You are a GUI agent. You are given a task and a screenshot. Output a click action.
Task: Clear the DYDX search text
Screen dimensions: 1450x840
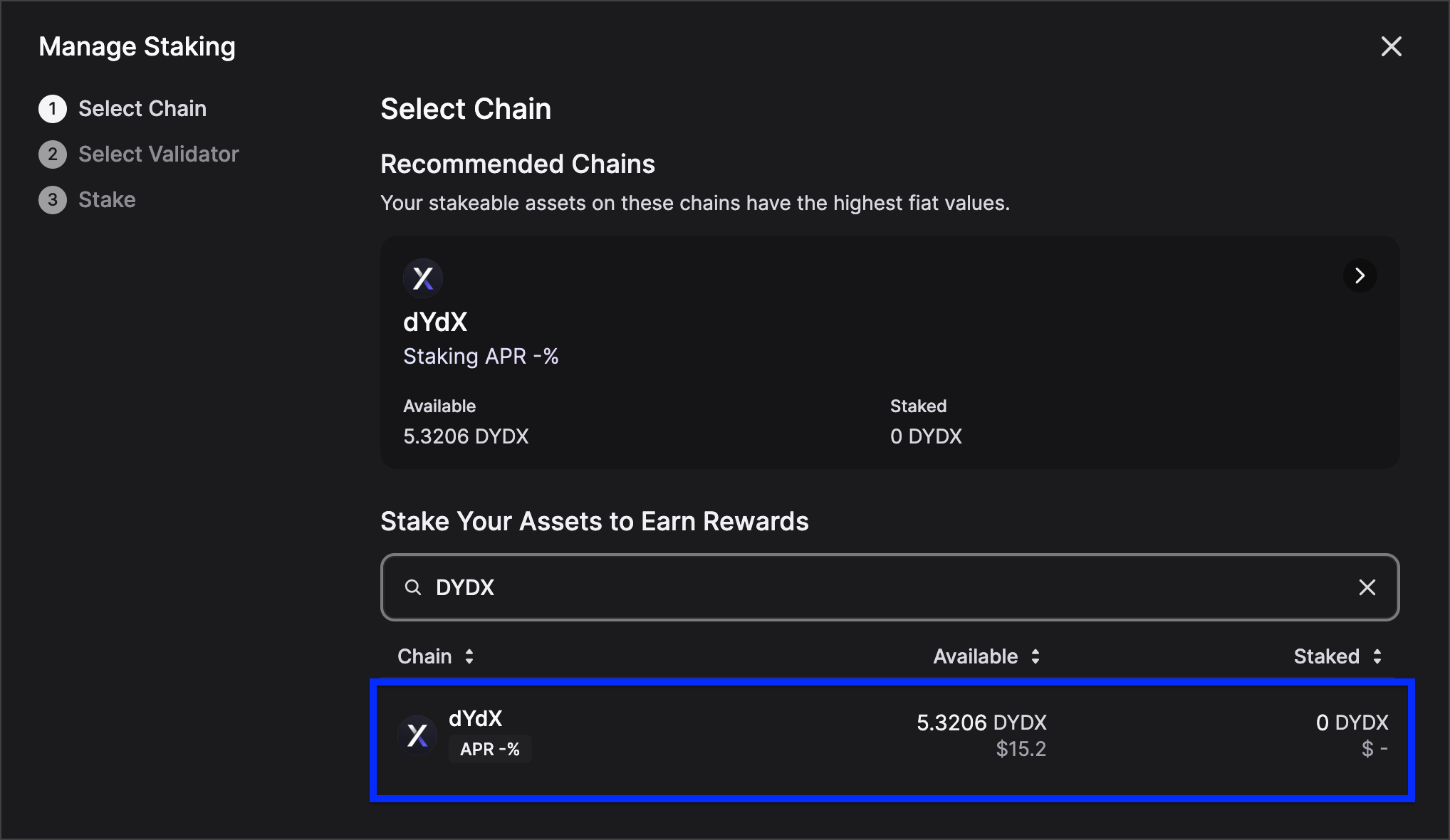(1367, 587)
